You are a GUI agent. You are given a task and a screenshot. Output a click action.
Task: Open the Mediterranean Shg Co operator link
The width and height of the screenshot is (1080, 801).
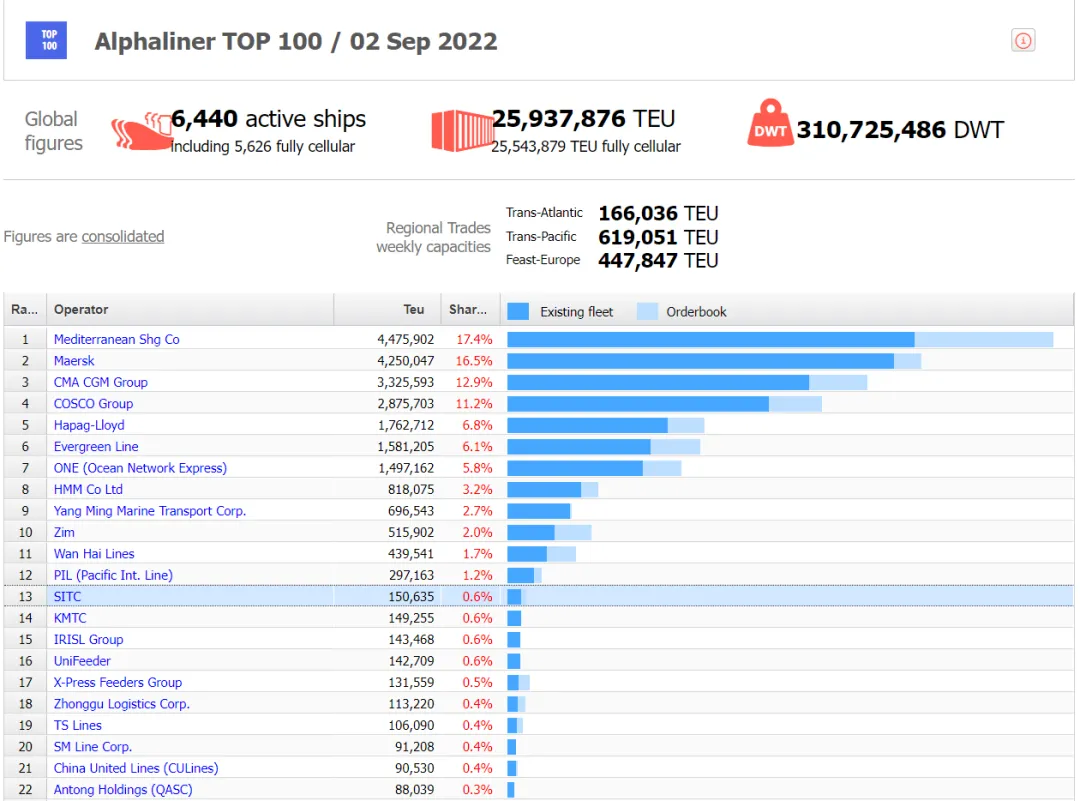click(x=116, y=339)
